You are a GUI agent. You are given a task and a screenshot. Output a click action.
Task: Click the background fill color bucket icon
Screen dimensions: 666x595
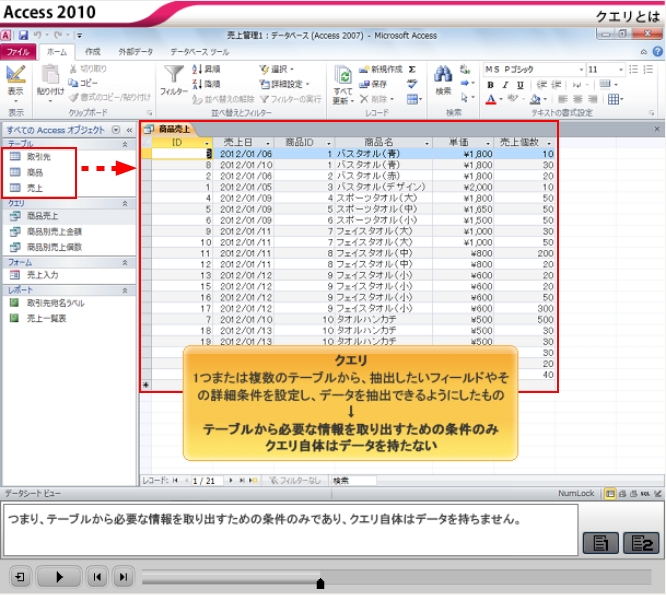(535, 99)
